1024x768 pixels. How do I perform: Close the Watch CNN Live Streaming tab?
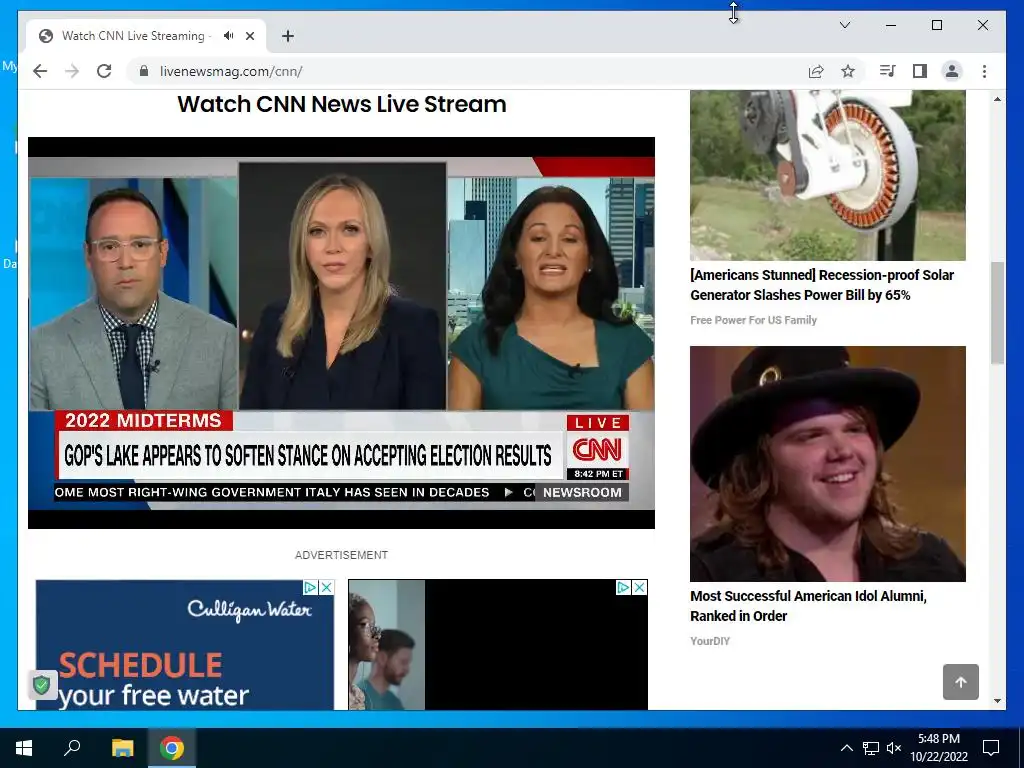(x=249, y=36)
